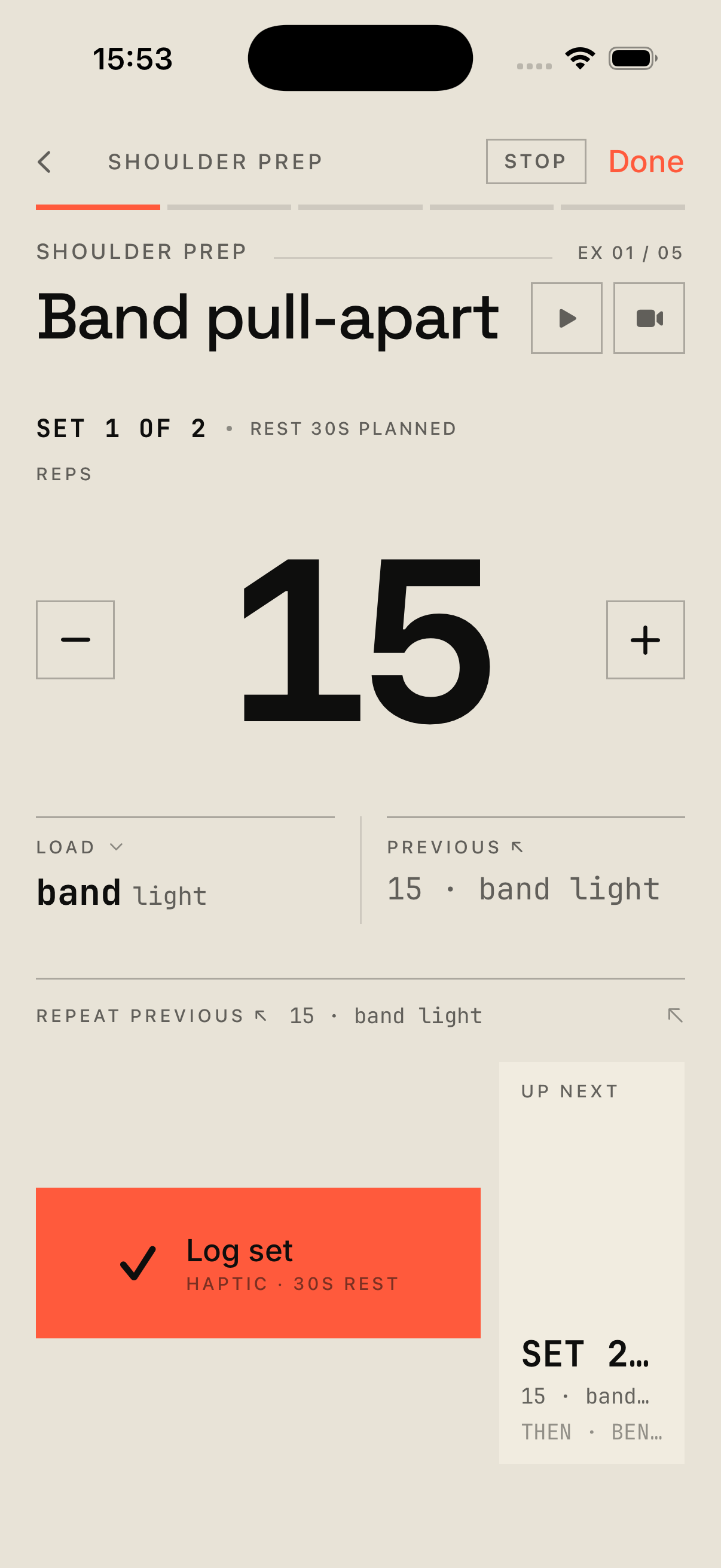Tap the minus icon to decrease reps
Screen dimensions: 721x1568
(x=75, y=639)
